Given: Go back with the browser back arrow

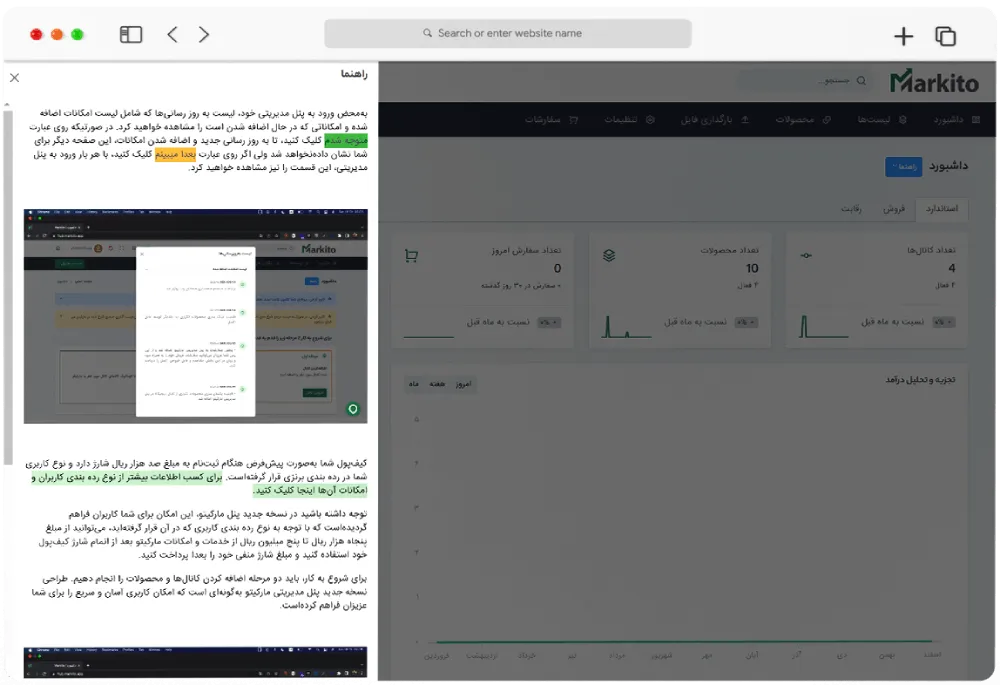Looking at the screenshot, I should pos(172,34).
